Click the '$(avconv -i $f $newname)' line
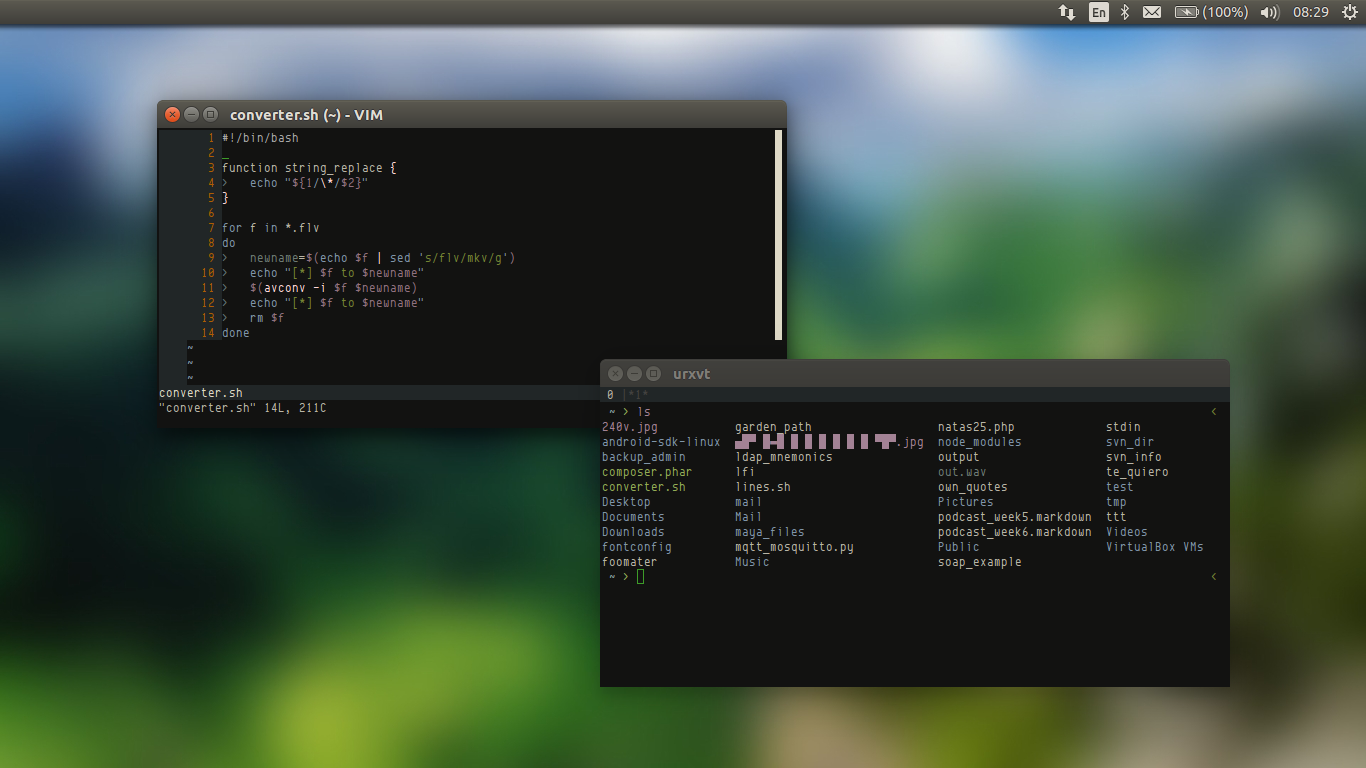1366x768 pixels. coord(333,288)
